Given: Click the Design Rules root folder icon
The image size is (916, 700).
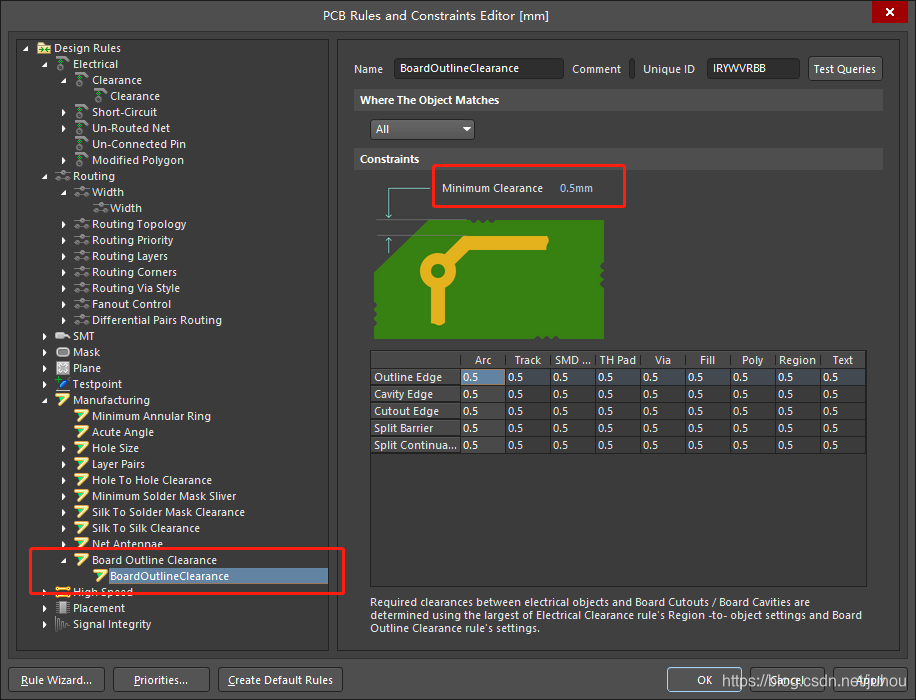Looking at the screenshot, I should click(x=44, y=48).
